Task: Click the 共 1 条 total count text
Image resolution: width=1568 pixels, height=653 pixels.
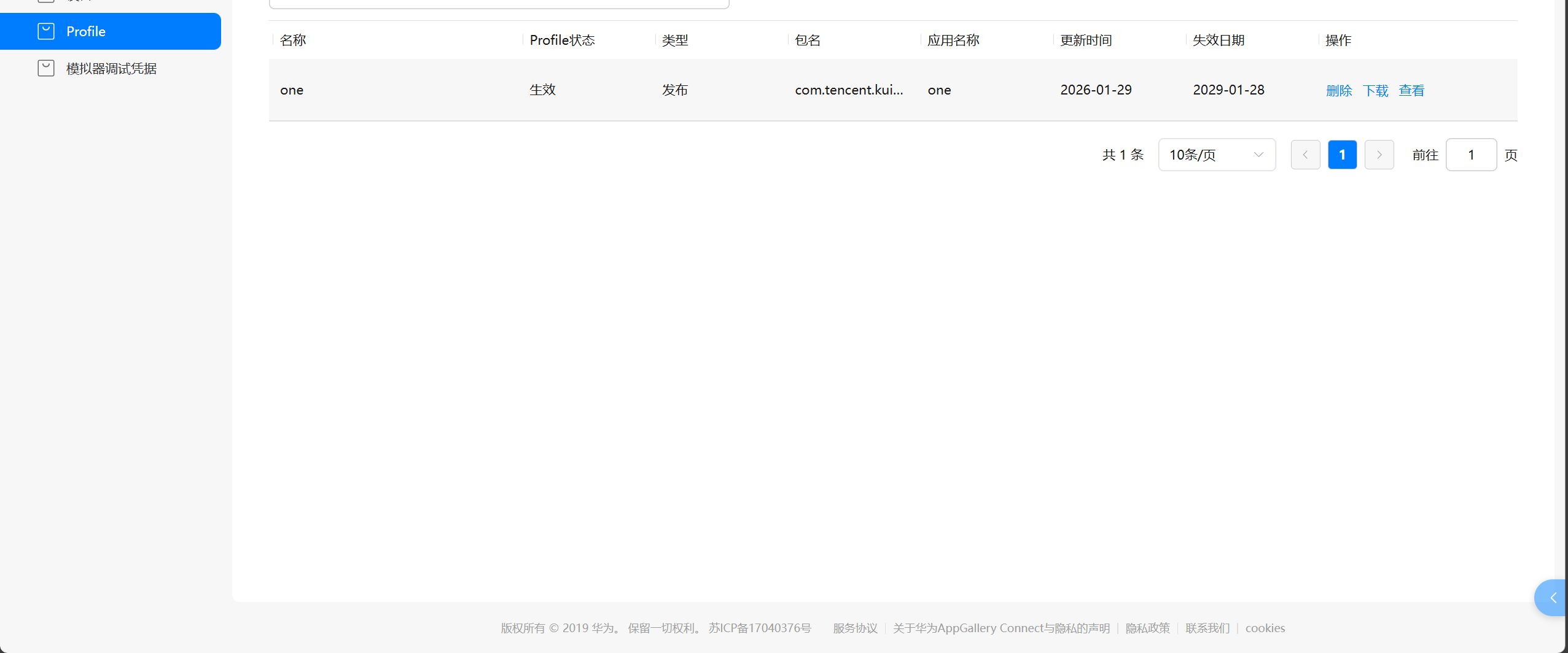Action: (x=1123, y=155)
